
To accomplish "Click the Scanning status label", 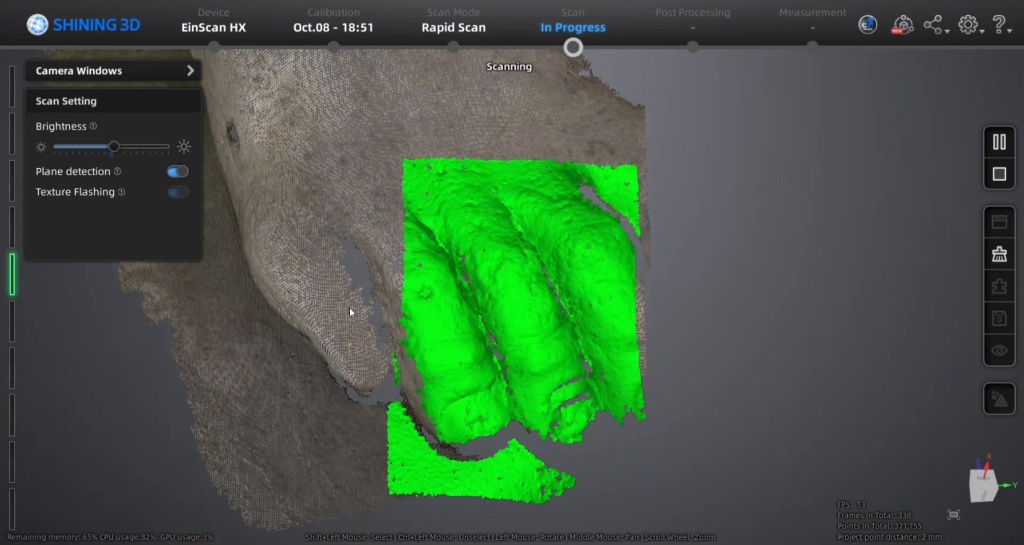I will pos(509,67).
